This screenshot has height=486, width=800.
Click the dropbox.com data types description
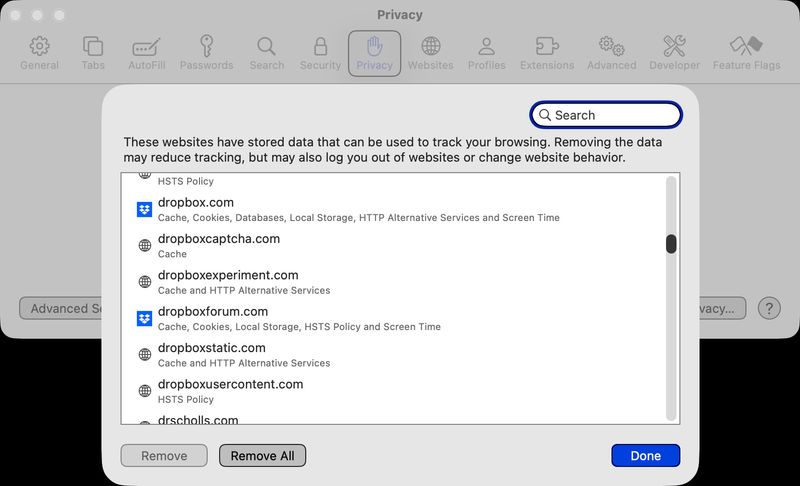coord(359,218)
